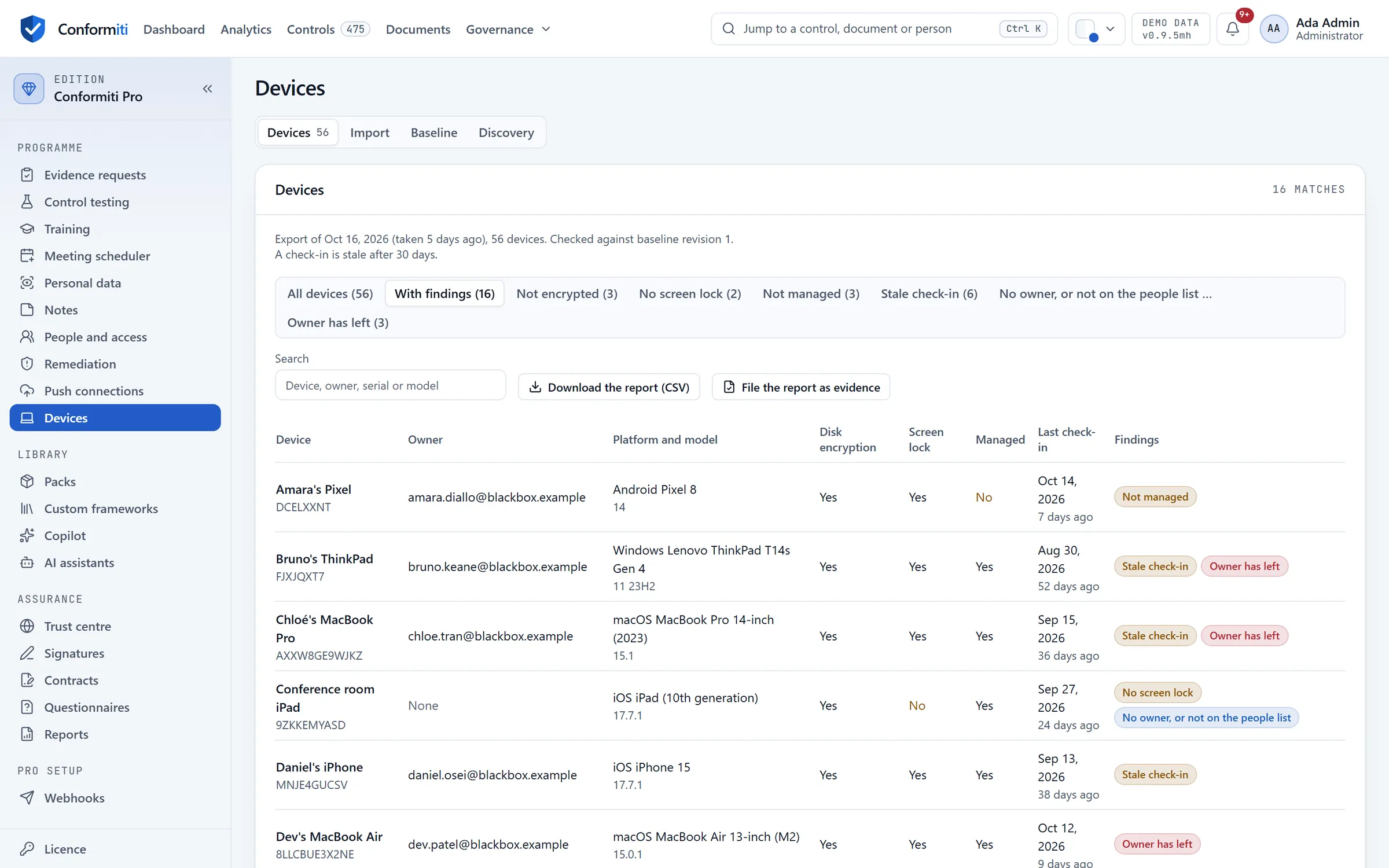Switch to the Import tab
The height and width of the screenshot is (868, 1389).
pyautogui.click(x=369, y=133)
